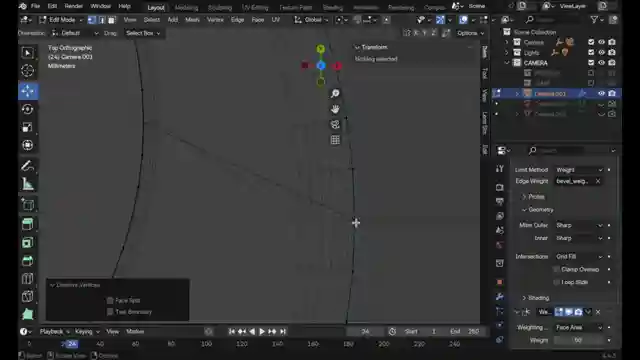
Task: Toggle the camera view icon in viewport
Action: pyautogui.click(x=335, y=124)
